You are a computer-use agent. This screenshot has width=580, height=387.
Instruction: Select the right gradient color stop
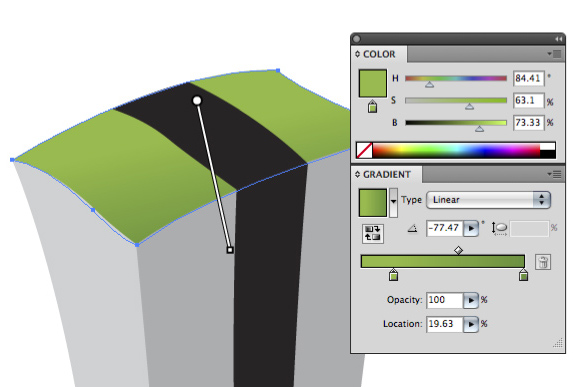pos(523,275)
